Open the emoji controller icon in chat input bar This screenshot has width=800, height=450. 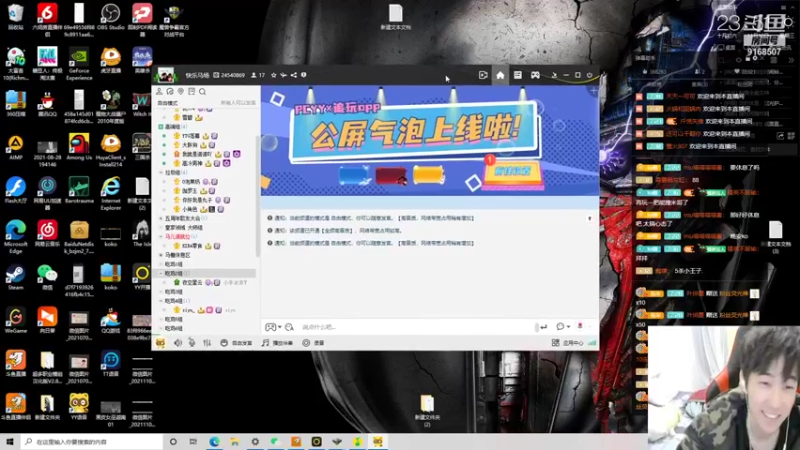[x=270, y=327]
